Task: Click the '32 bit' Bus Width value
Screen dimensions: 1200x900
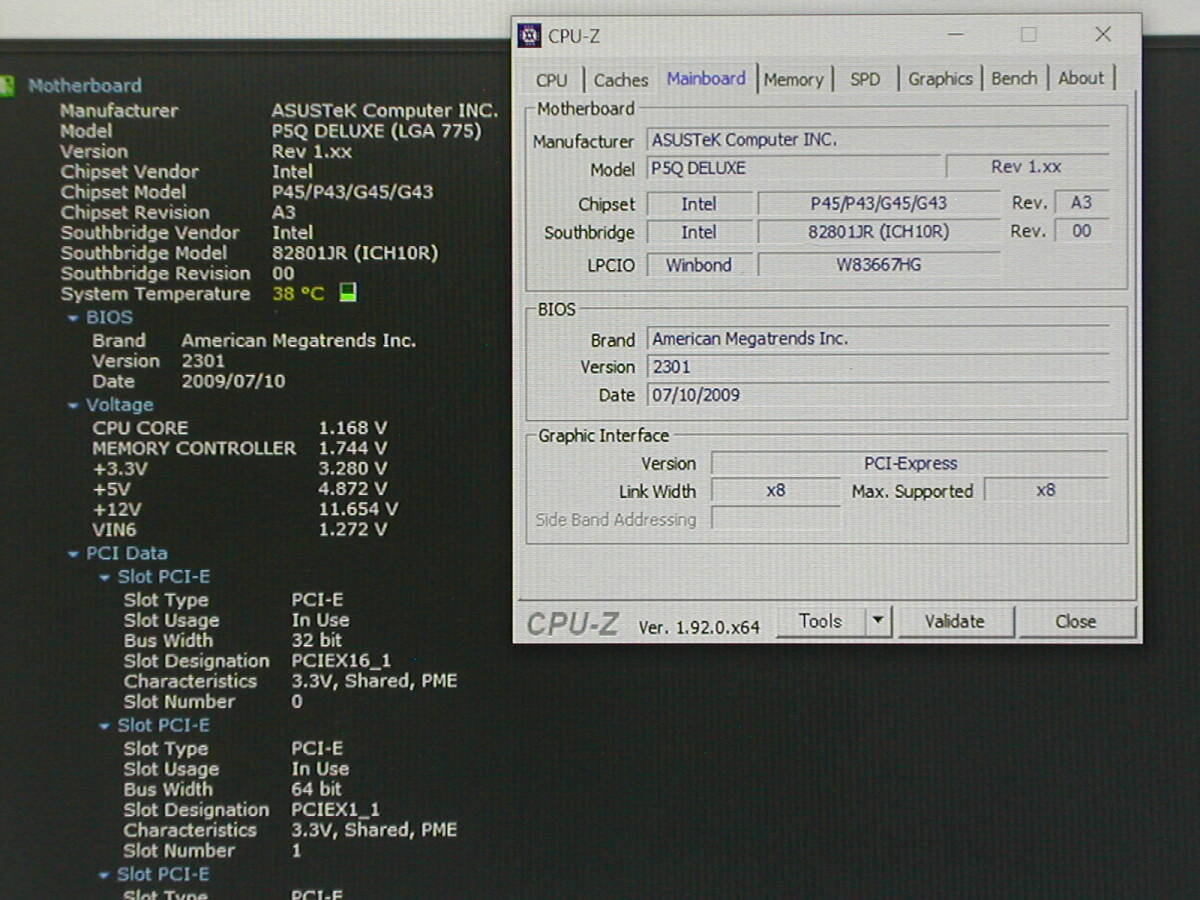Action: 317,641
